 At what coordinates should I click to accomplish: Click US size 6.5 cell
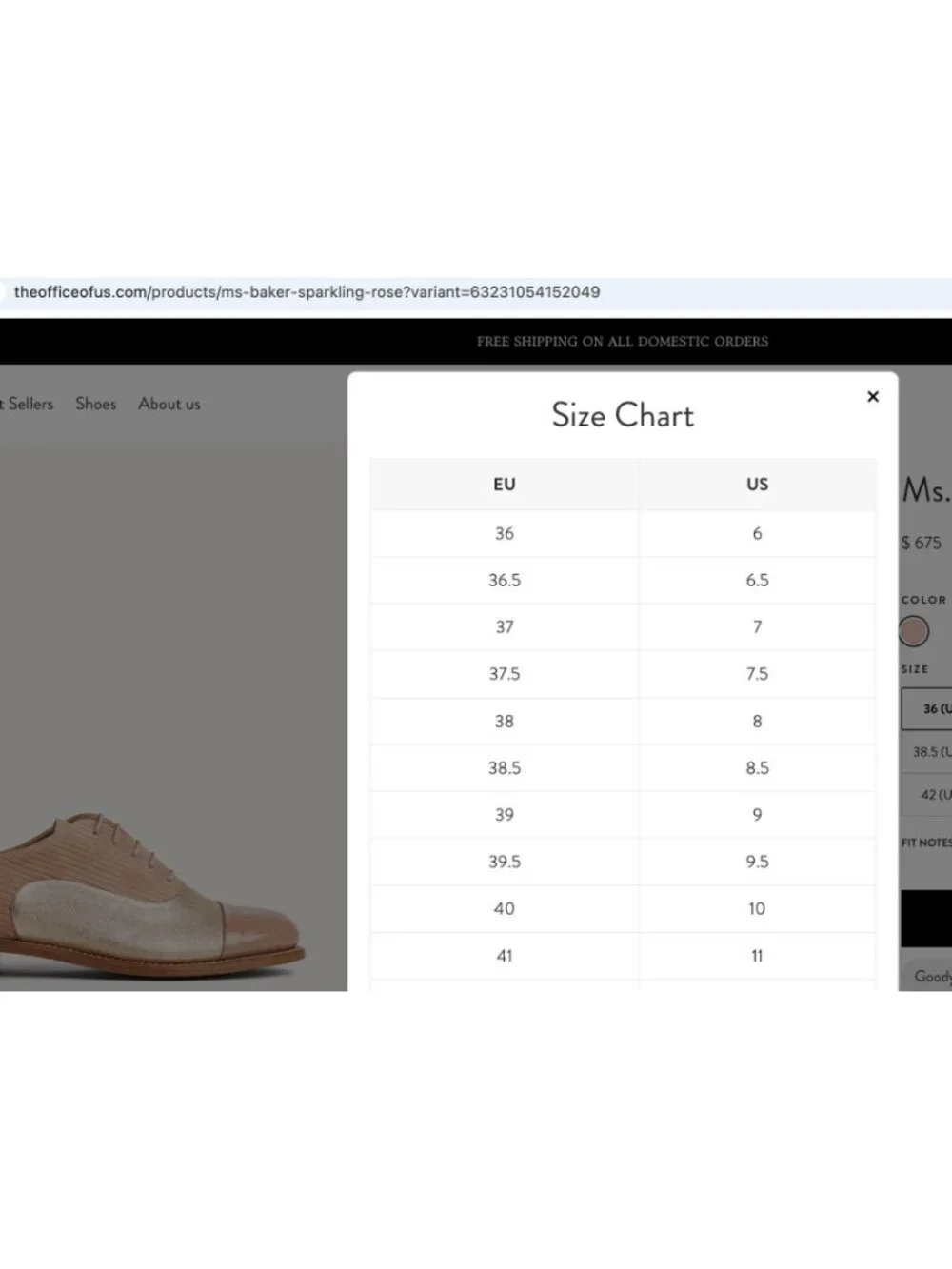point(757,581)
